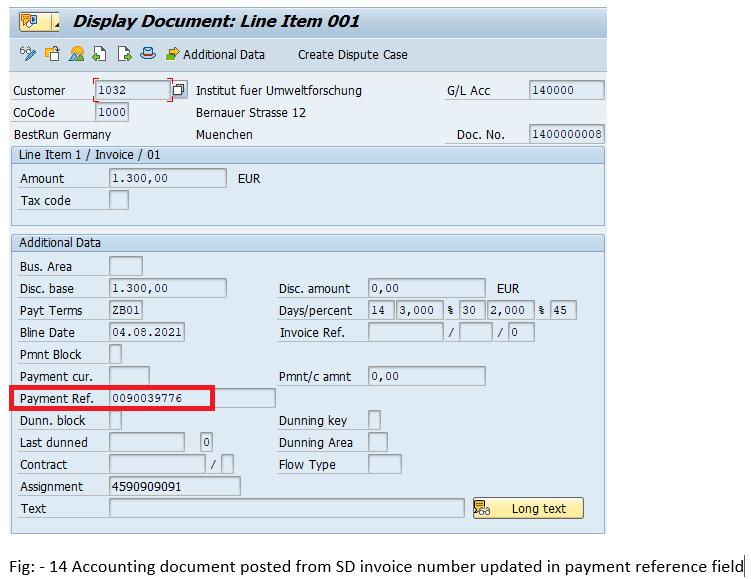Click the Disc. amount field 0,00
Viewport: 751px width, 579px height.
(427, 288)
